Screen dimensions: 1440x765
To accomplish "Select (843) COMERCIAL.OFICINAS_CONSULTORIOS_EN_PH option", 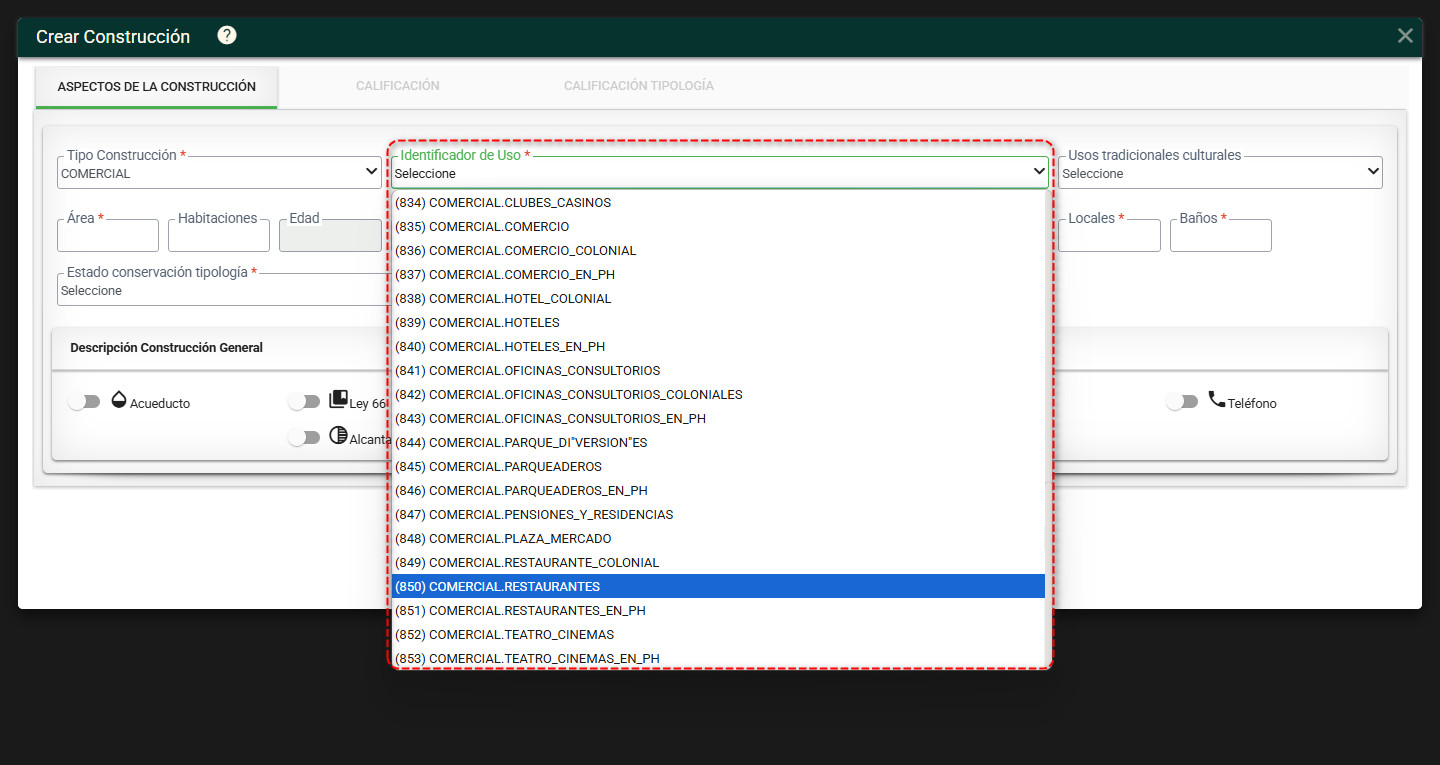I will pyautogui.click(x=718, y=418).
